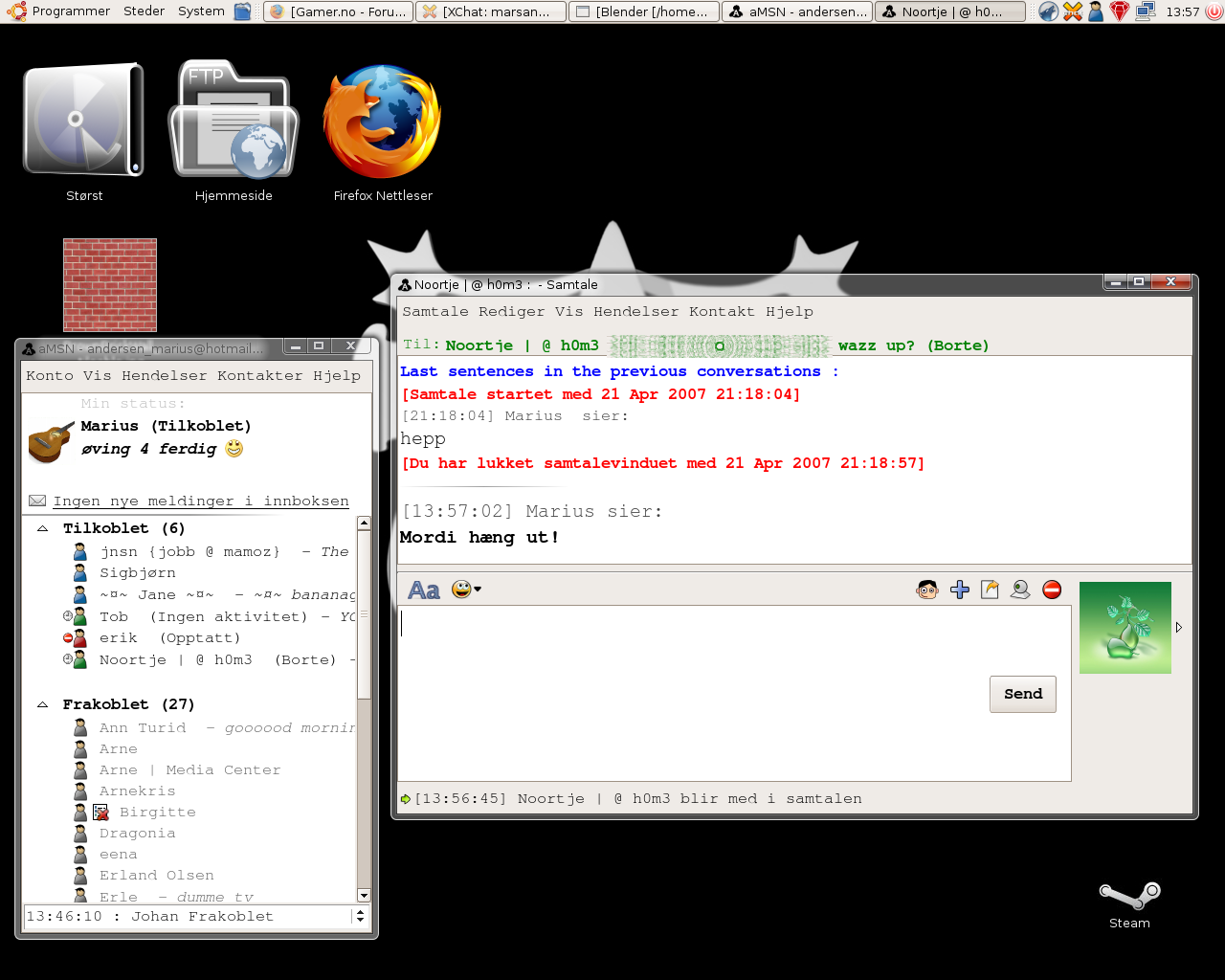
Task: Click the send file icon
Action: 990,590
